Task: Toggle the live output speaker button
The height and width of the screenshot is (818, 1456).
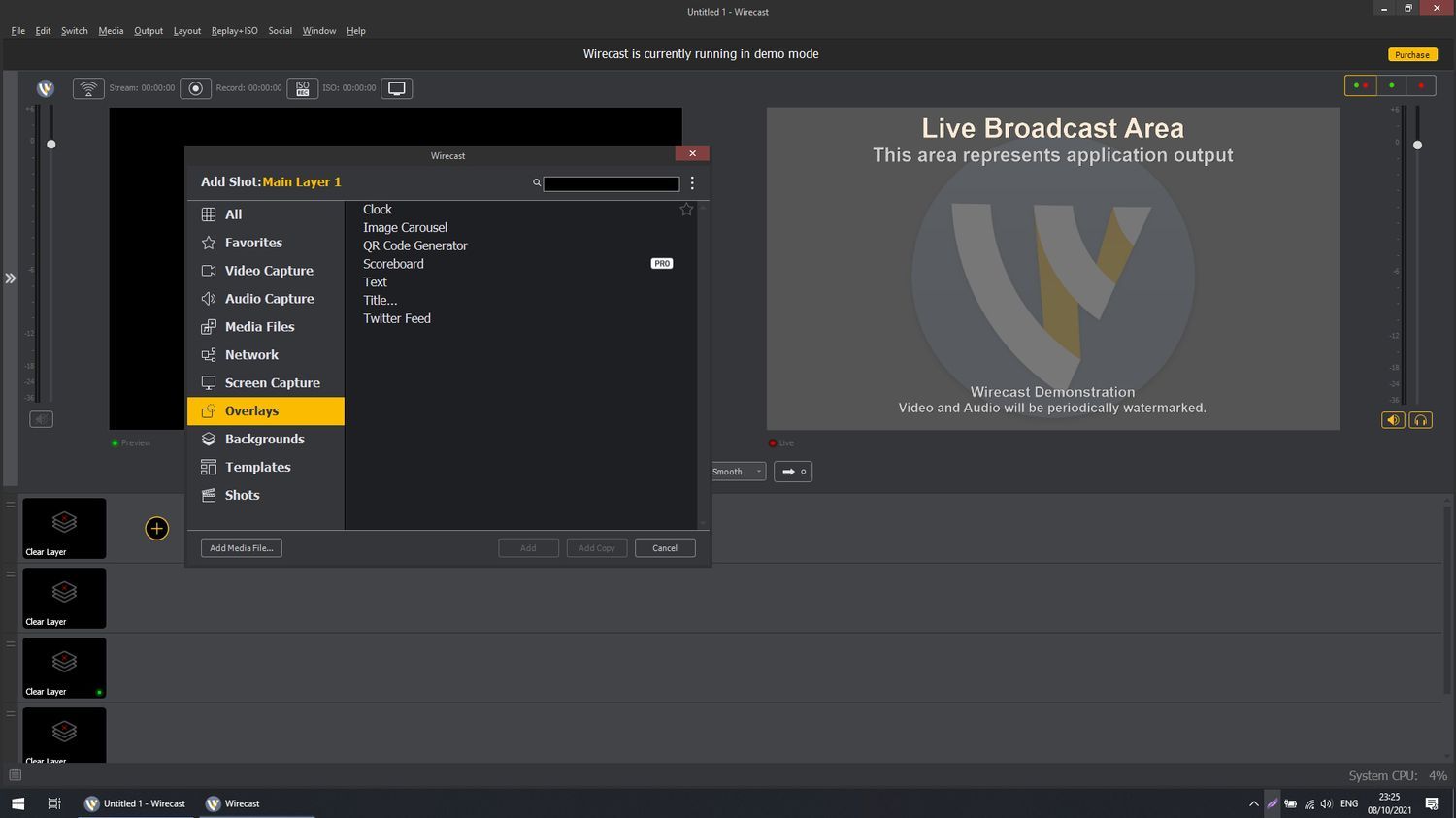Action: tap(1393, 420)
